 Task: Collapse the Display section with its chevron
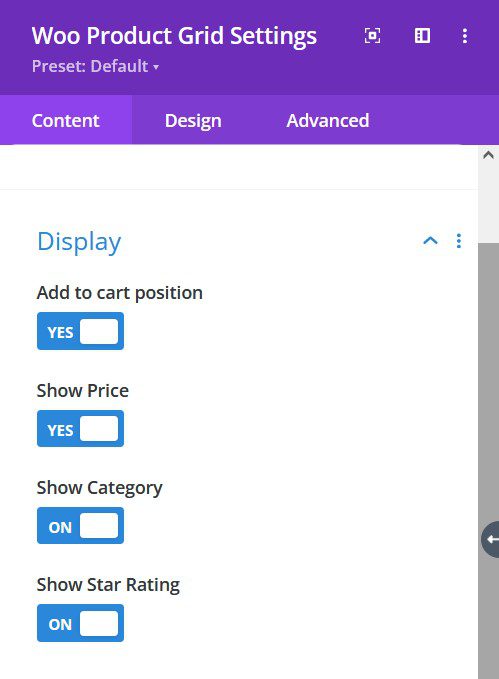point(430,241)
